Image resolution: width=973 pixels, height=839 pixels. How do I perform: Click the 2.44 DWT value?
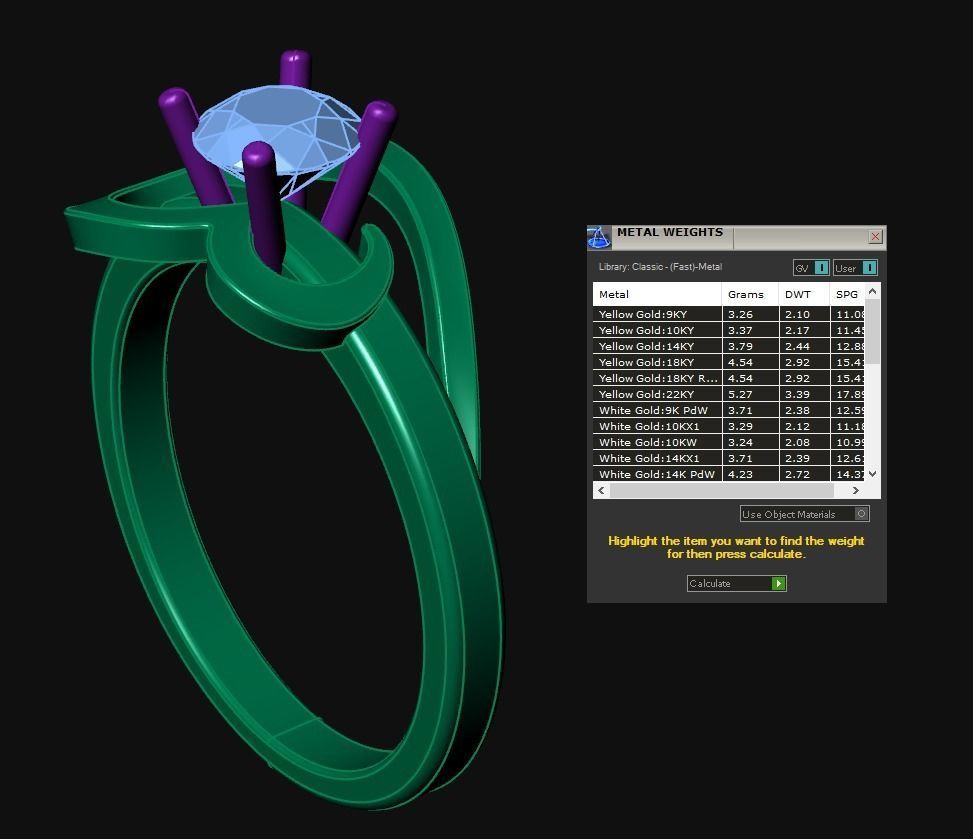click(797, 346)
